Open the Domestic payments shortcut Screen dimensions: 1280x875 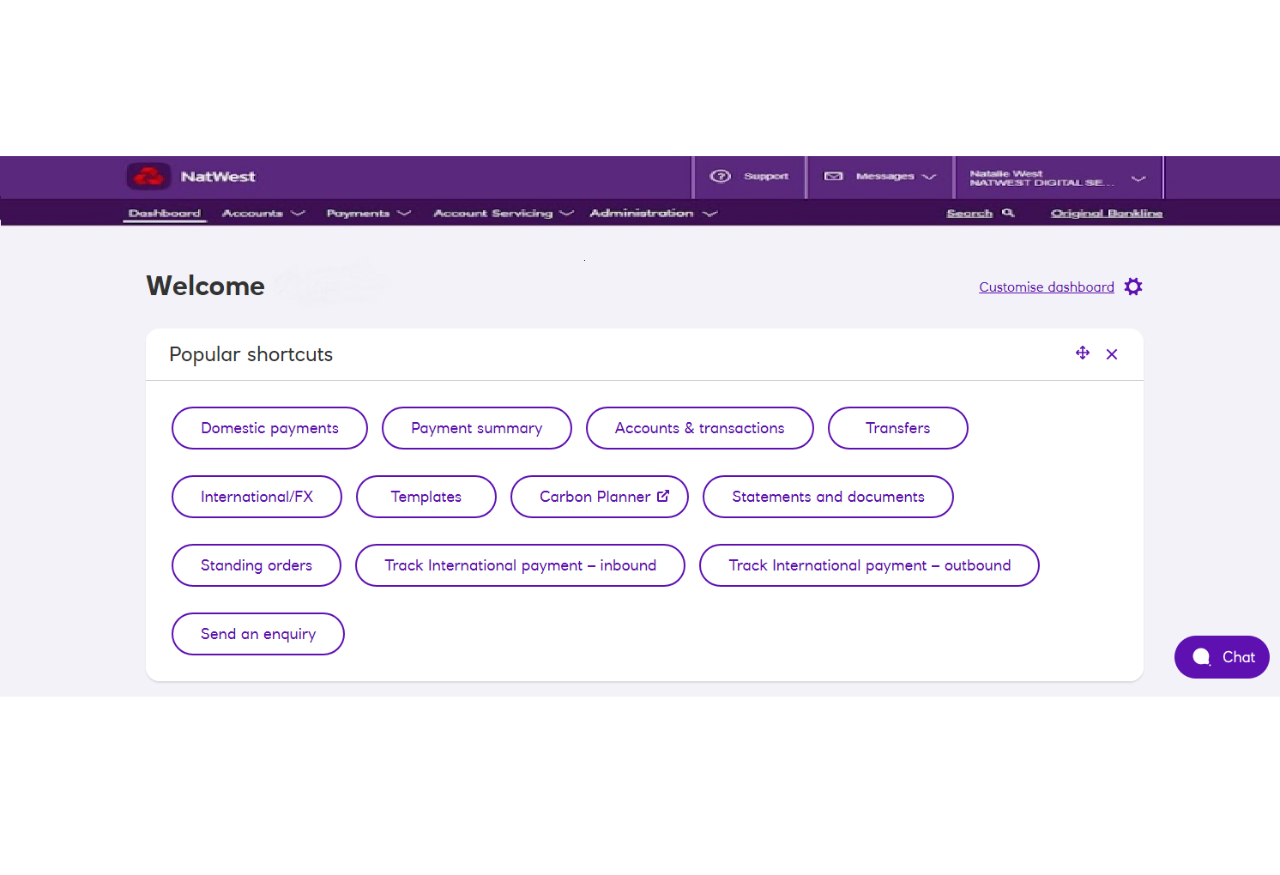click(x=269, y=428)
